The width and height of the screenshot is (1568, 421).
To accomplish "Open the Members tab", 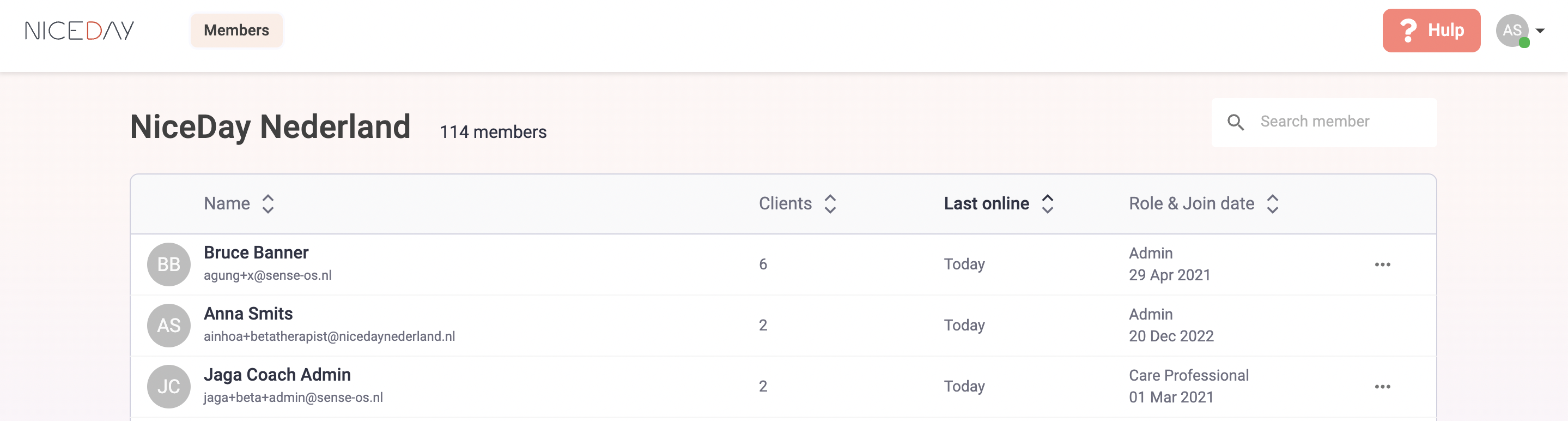I will click(236, 31).
